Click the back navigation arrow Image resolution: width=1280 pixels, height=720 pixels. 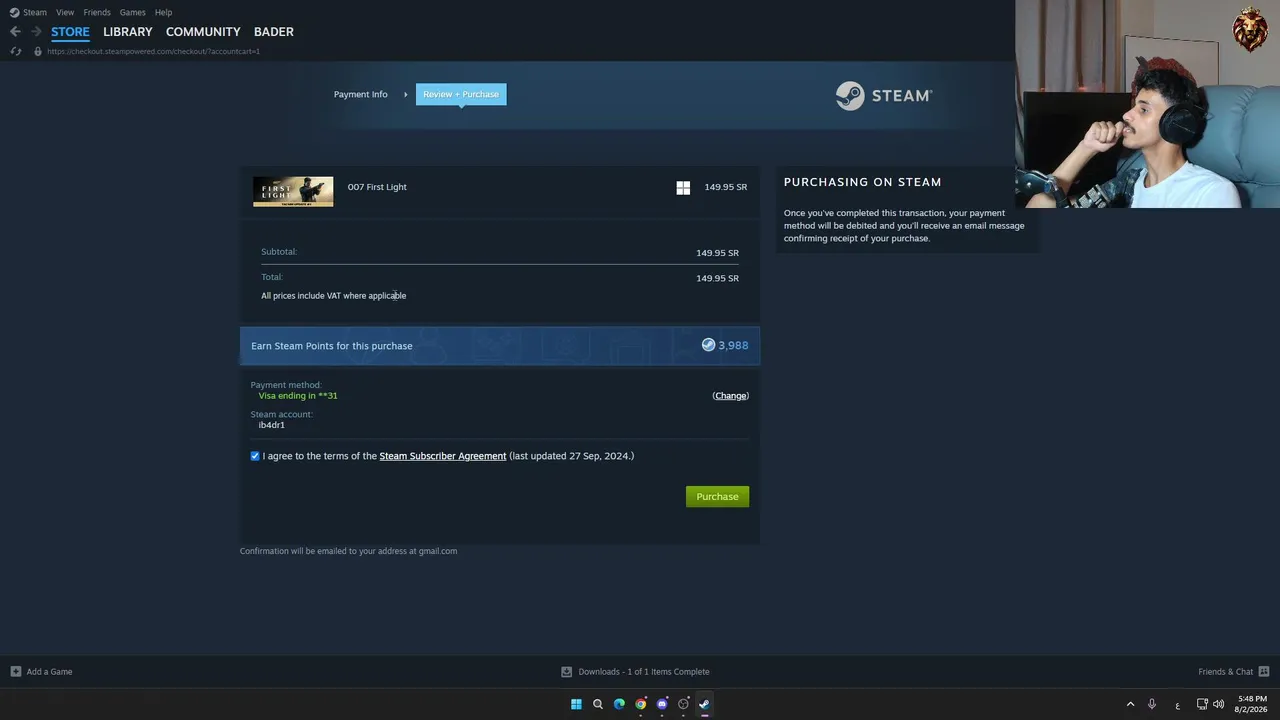[x=15, y=32]
